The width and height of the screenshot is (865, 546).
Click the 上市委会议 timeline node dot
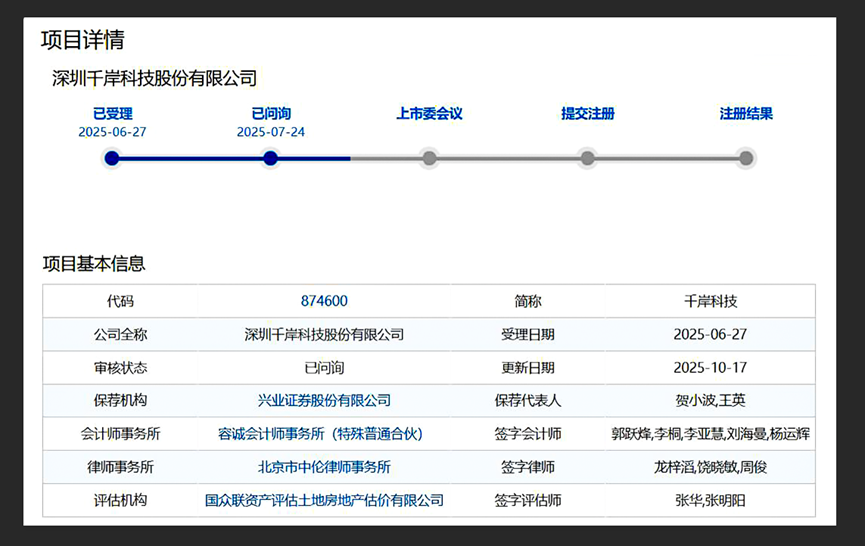coord(429,158)
